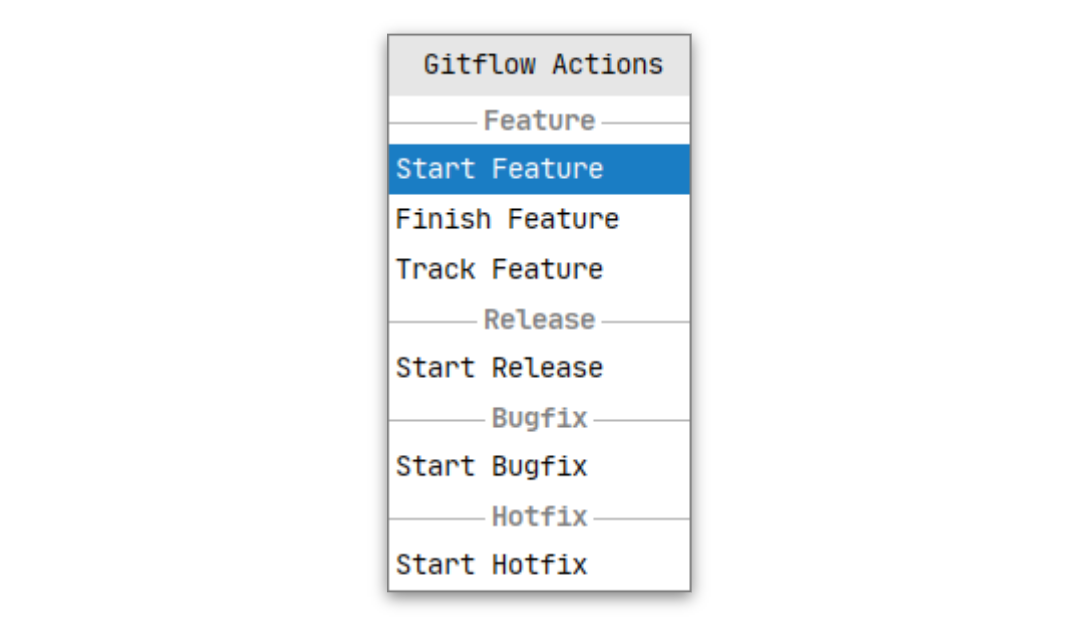This screenshot has width=1075, height=623.
Task: Click the word Gitflow in the title
Action: tap(479, 64)
